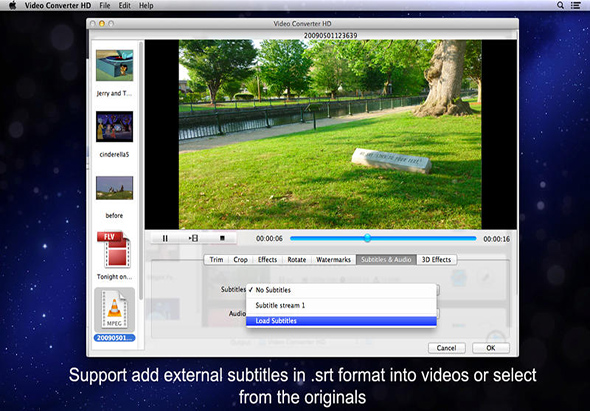Switch to the Trim tab
Image resolution: width=590 pixels, height=411 pixels.
(216, 259)
